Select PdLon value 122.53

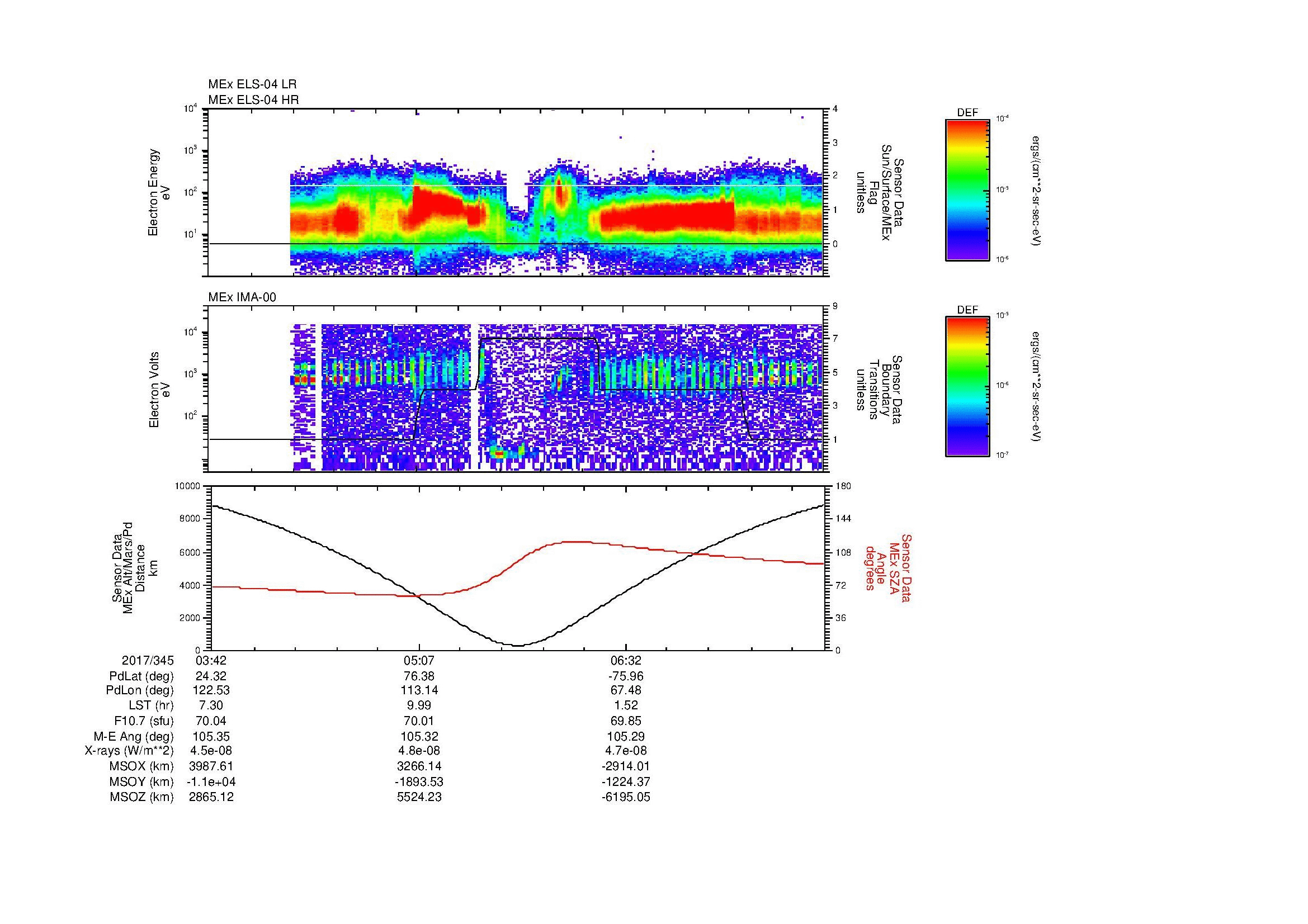(x=211, y=690)
